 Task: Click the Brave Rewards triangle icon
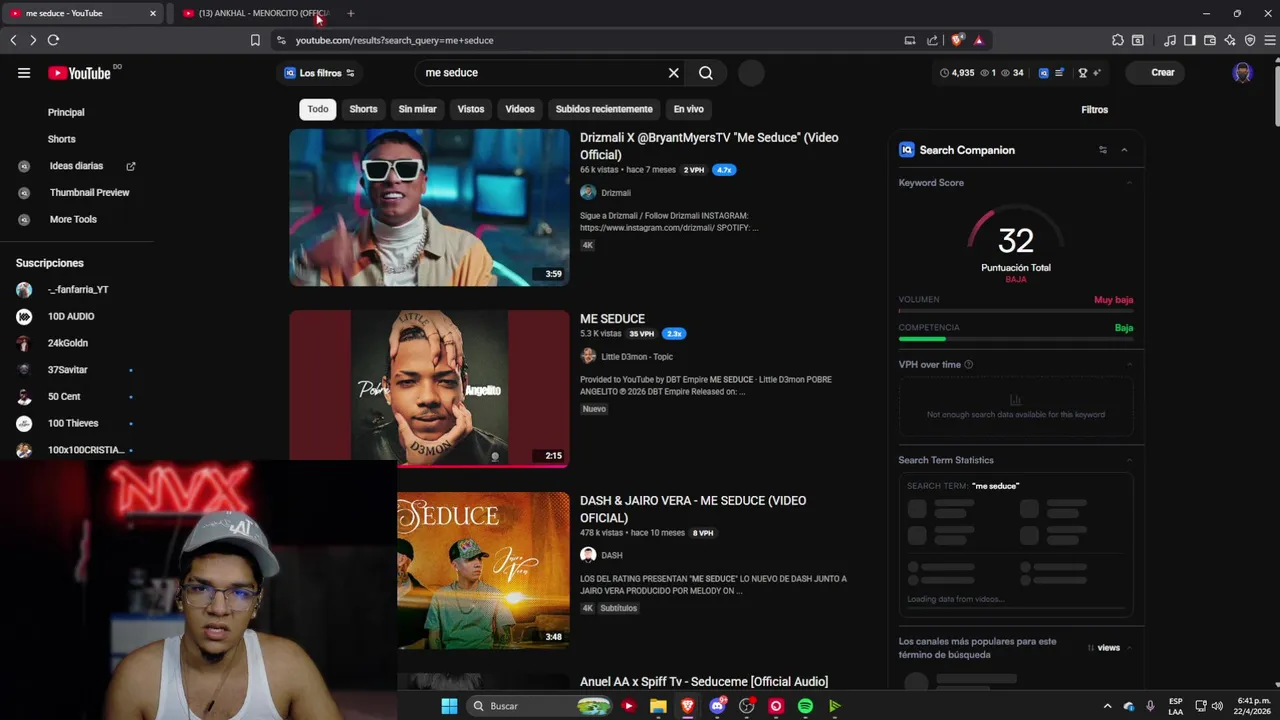point(978,40)
